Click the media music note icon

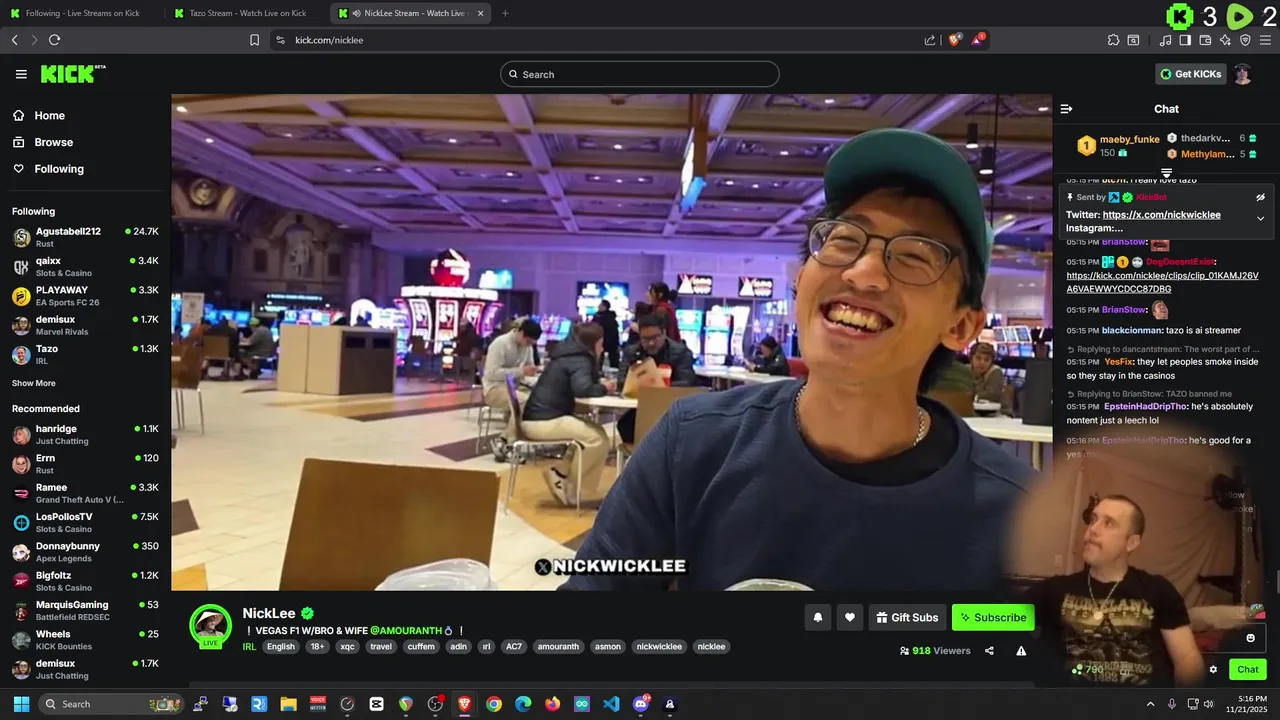click(1165, 40)
